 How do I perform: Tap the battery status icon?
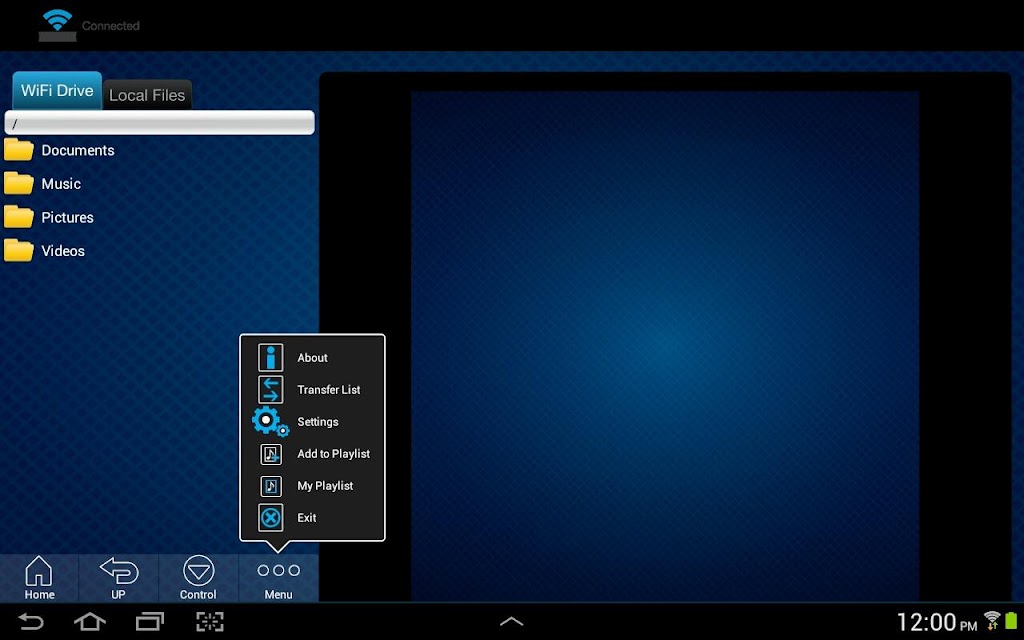coord(1012,620)
